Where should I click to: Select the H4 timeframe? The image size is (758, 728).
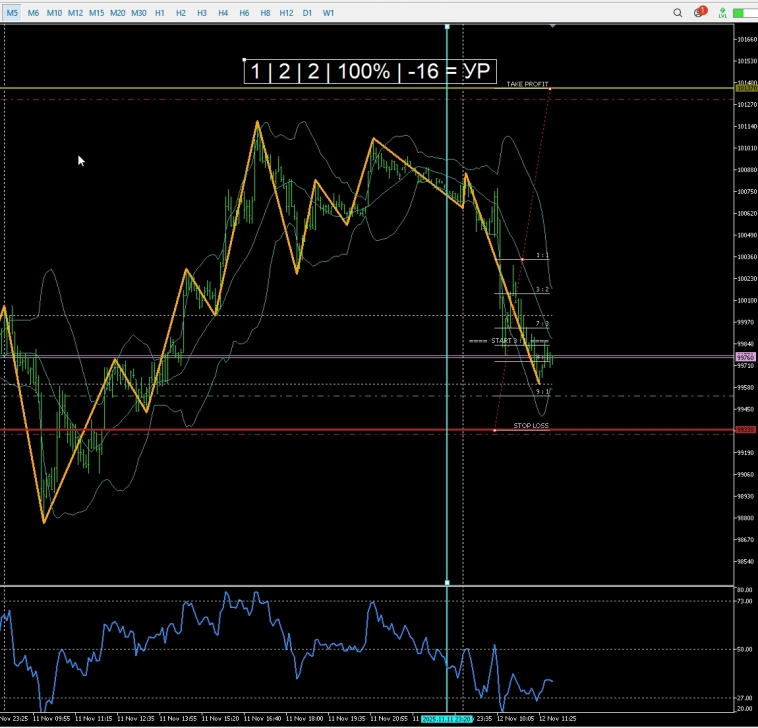[222, 13]
